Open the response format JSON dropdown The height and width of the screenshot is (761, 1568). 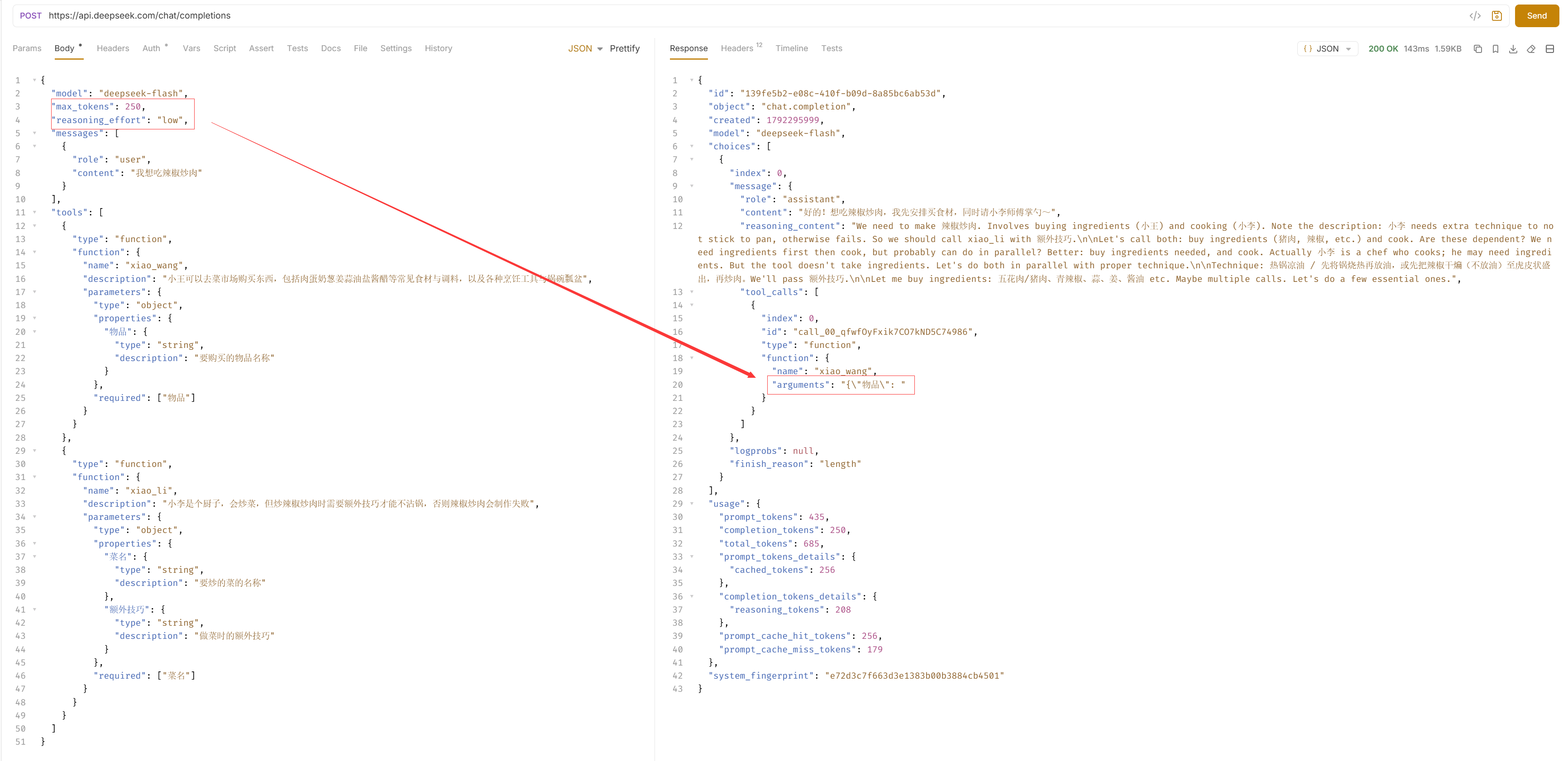click(x=1328, y=49)
